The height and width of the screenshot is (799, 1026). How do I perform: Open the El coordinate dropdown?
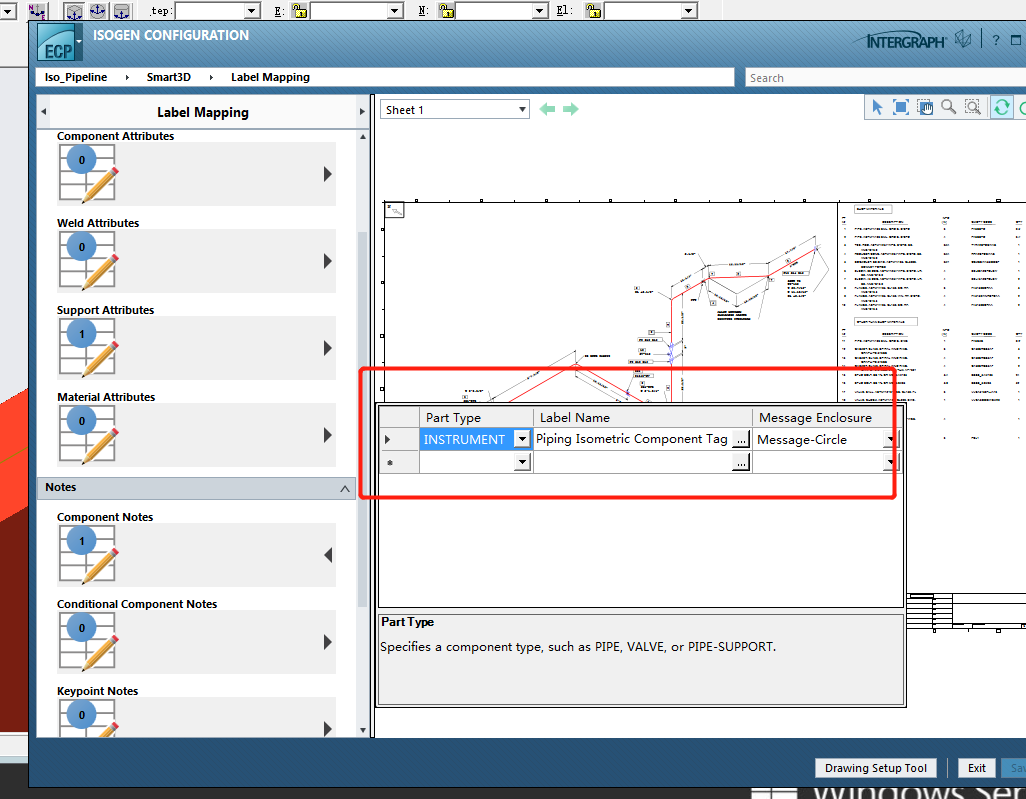tap(688, 10)
